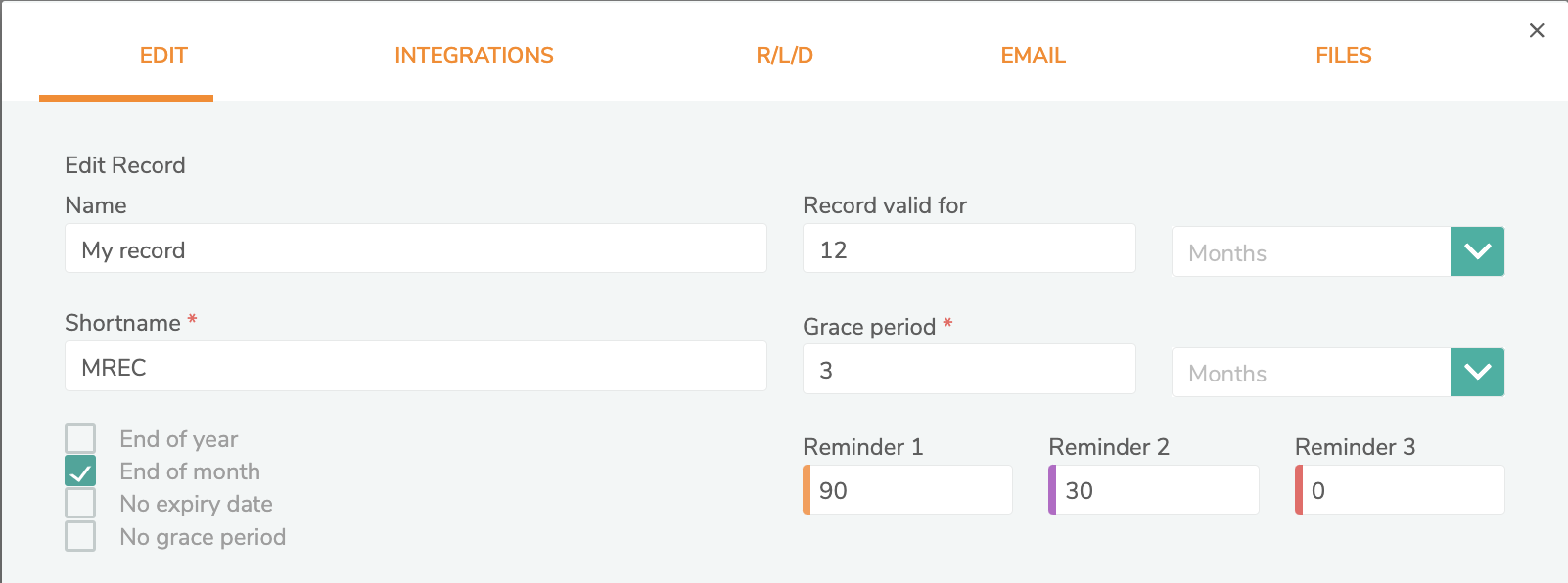Enable the No grace period option
Viewport: 1568px width, 583px height.
[80, 537]
